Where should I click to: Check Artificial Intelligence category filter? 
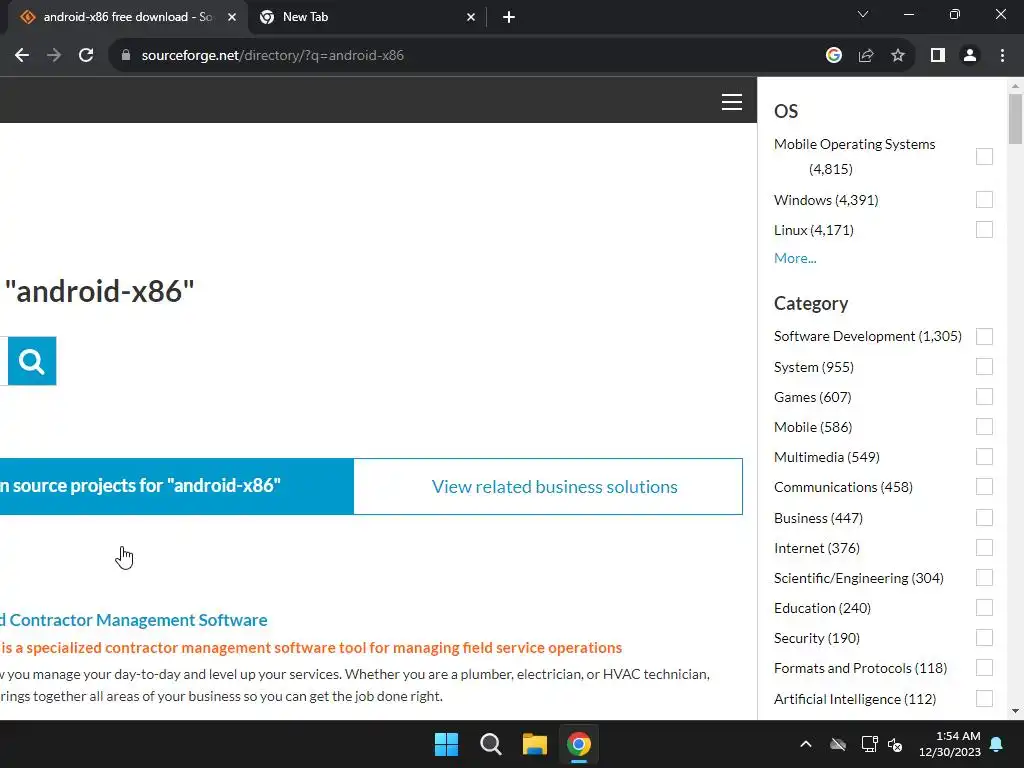coord(984,699)
